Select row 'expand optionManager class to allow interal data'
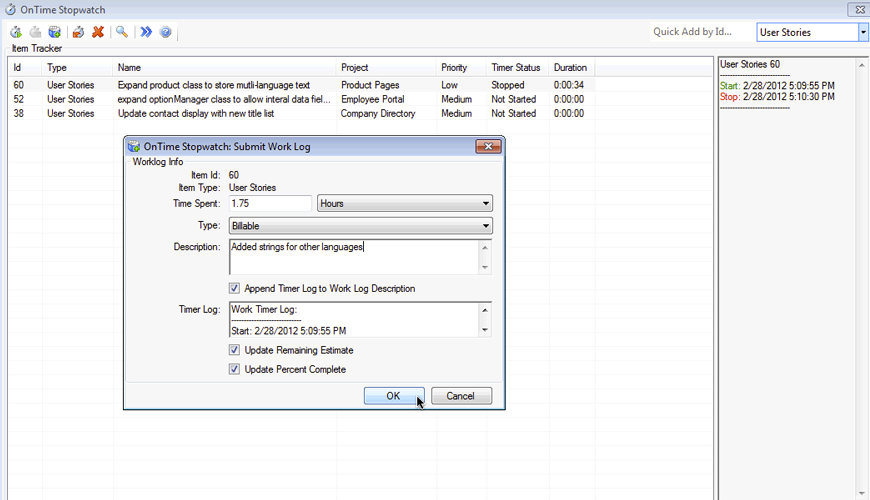The height and width of the screenshot is (500, 870). (x=302, y=99)
